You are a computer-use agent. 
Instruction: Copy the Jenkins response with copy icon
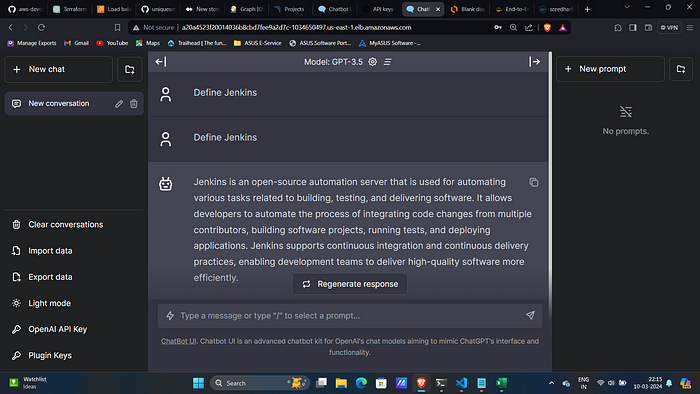[x=534, y=182]
